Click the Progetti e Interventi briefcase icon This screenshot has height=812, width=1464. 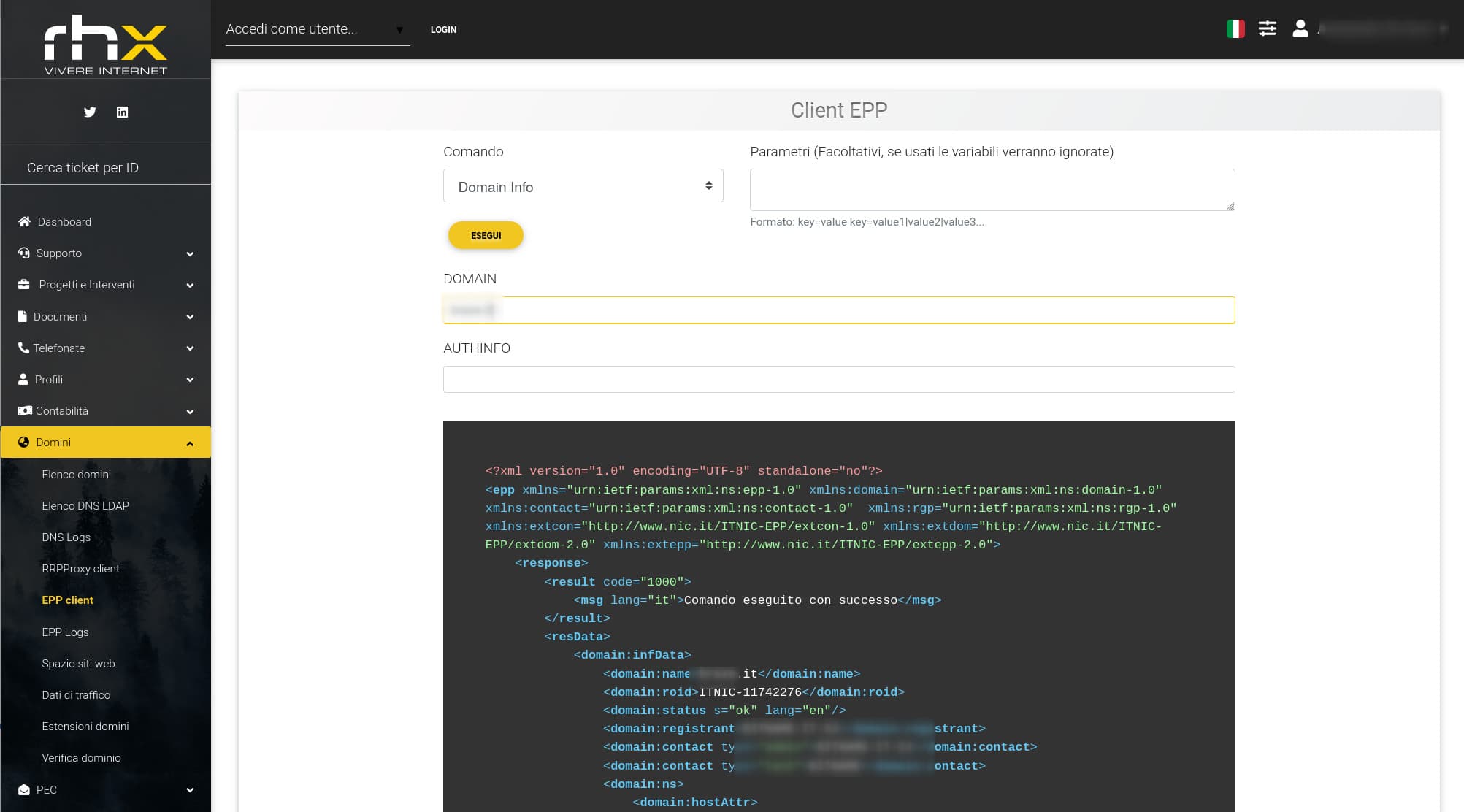click(x=24, y=284)
